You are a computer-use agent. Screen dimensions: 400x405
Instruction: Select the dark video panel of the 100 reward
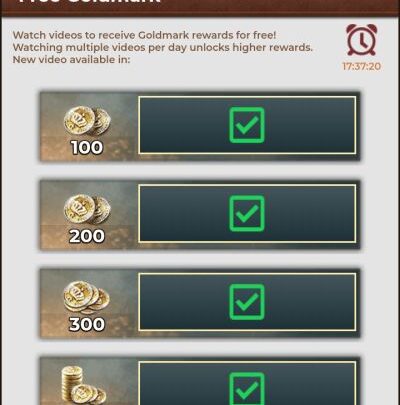[247, 125]
